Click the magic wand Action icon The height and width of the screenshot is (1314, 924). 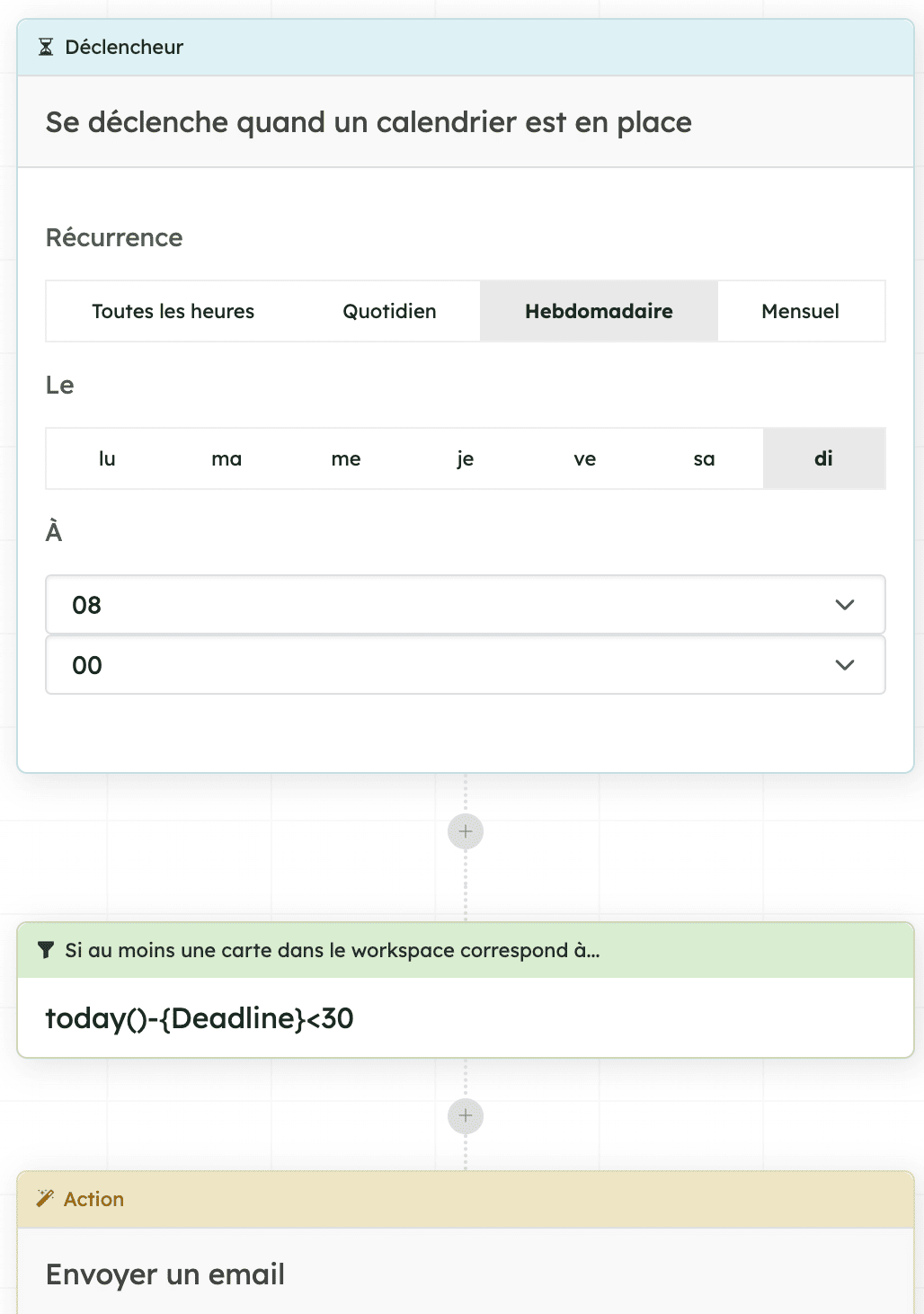pyautogui.click(x=45, y=1198)
